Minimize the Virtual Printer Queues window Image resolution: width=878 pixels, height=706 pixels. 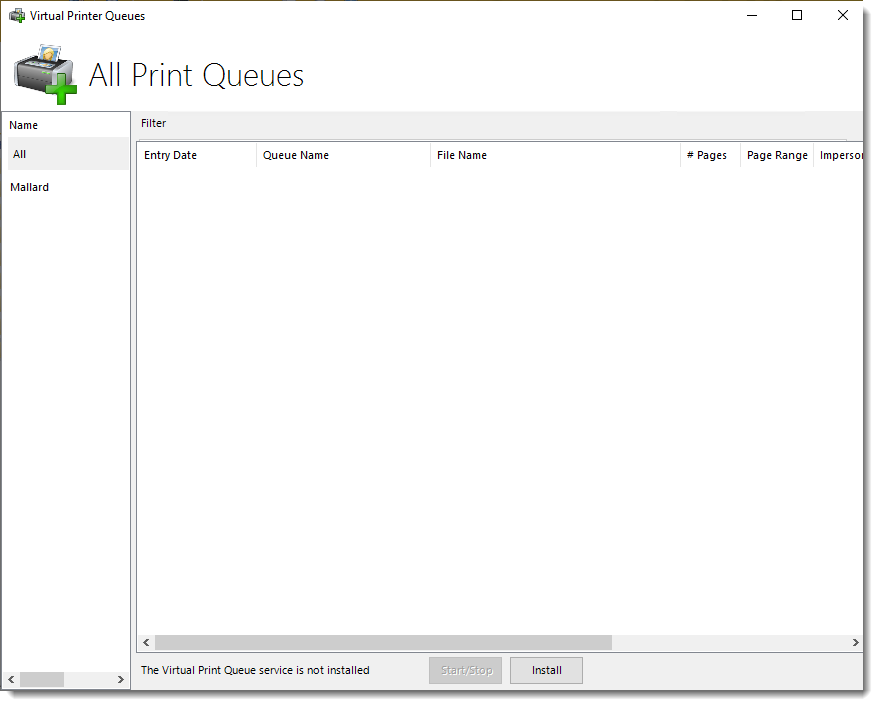(x=752, y=15)
